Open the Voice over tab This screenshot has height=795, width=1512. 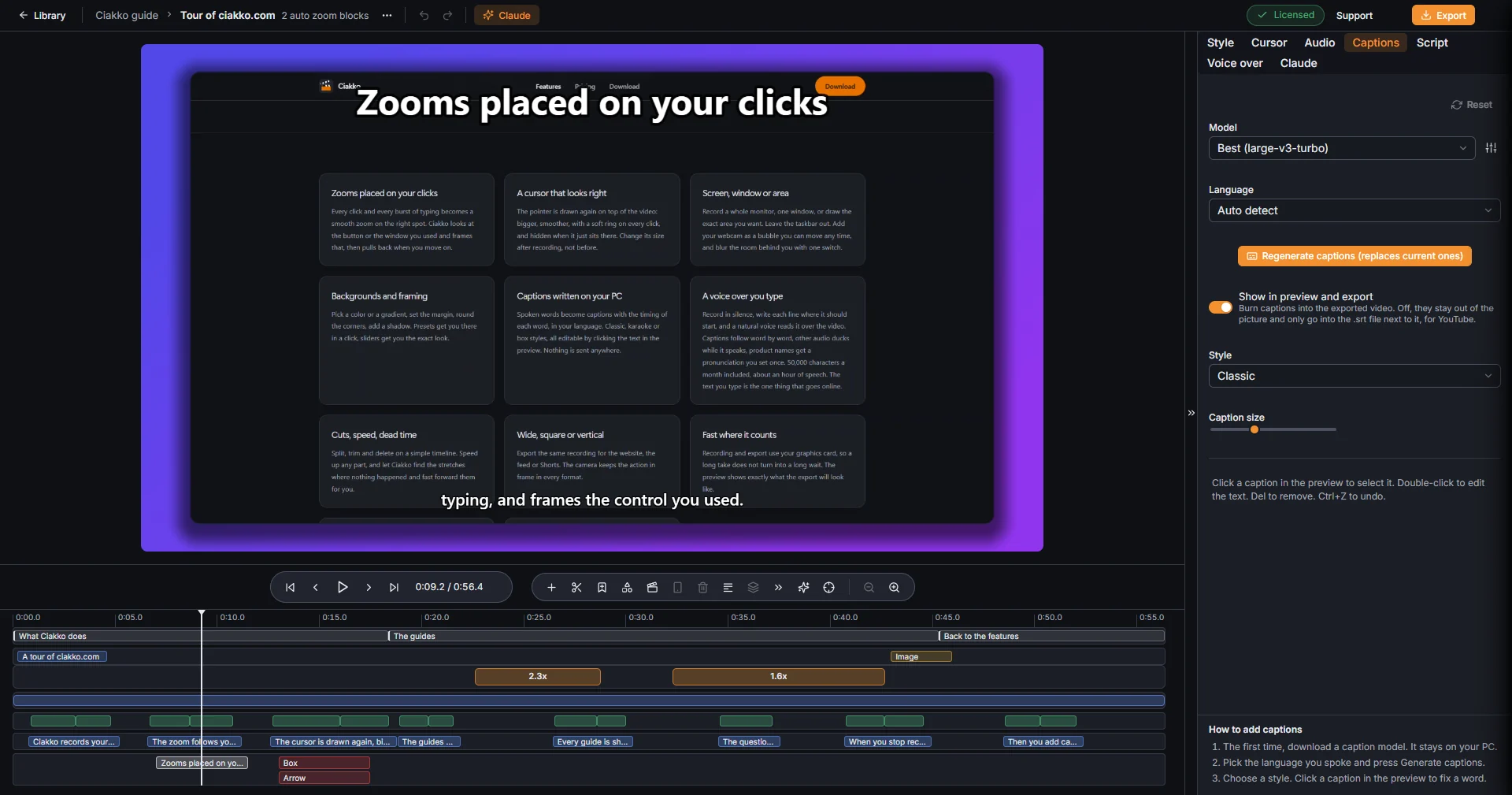1235,63
